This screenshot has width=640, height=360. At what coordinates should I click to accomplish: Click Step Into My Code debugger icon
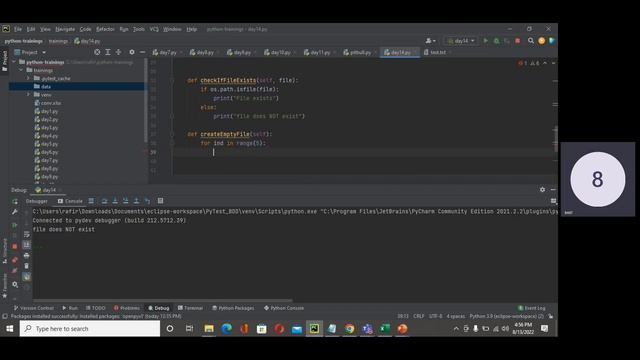(x=126, y=201)
